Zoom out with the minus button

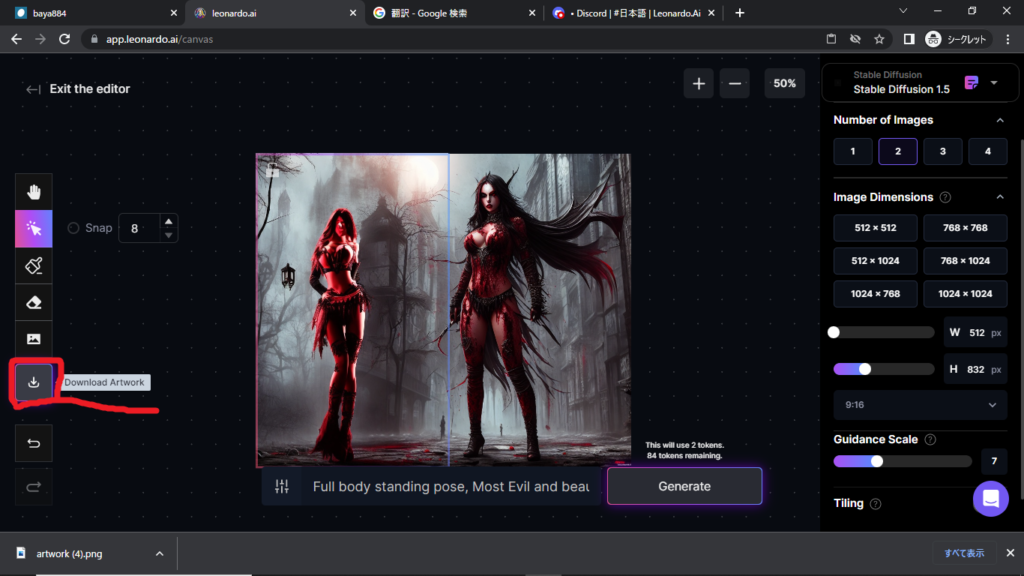[734, 84]
